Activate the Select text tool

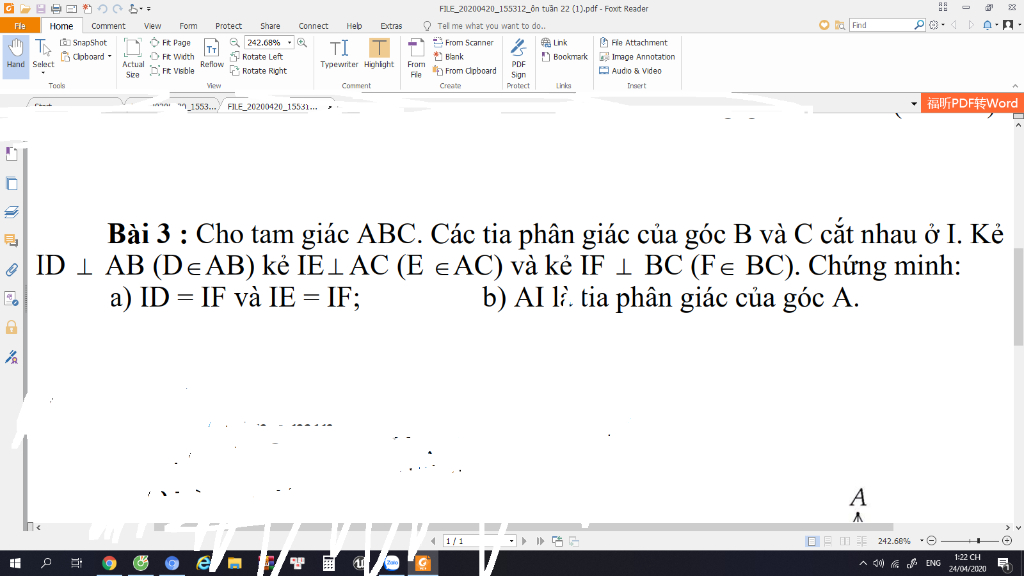[43, 52]
